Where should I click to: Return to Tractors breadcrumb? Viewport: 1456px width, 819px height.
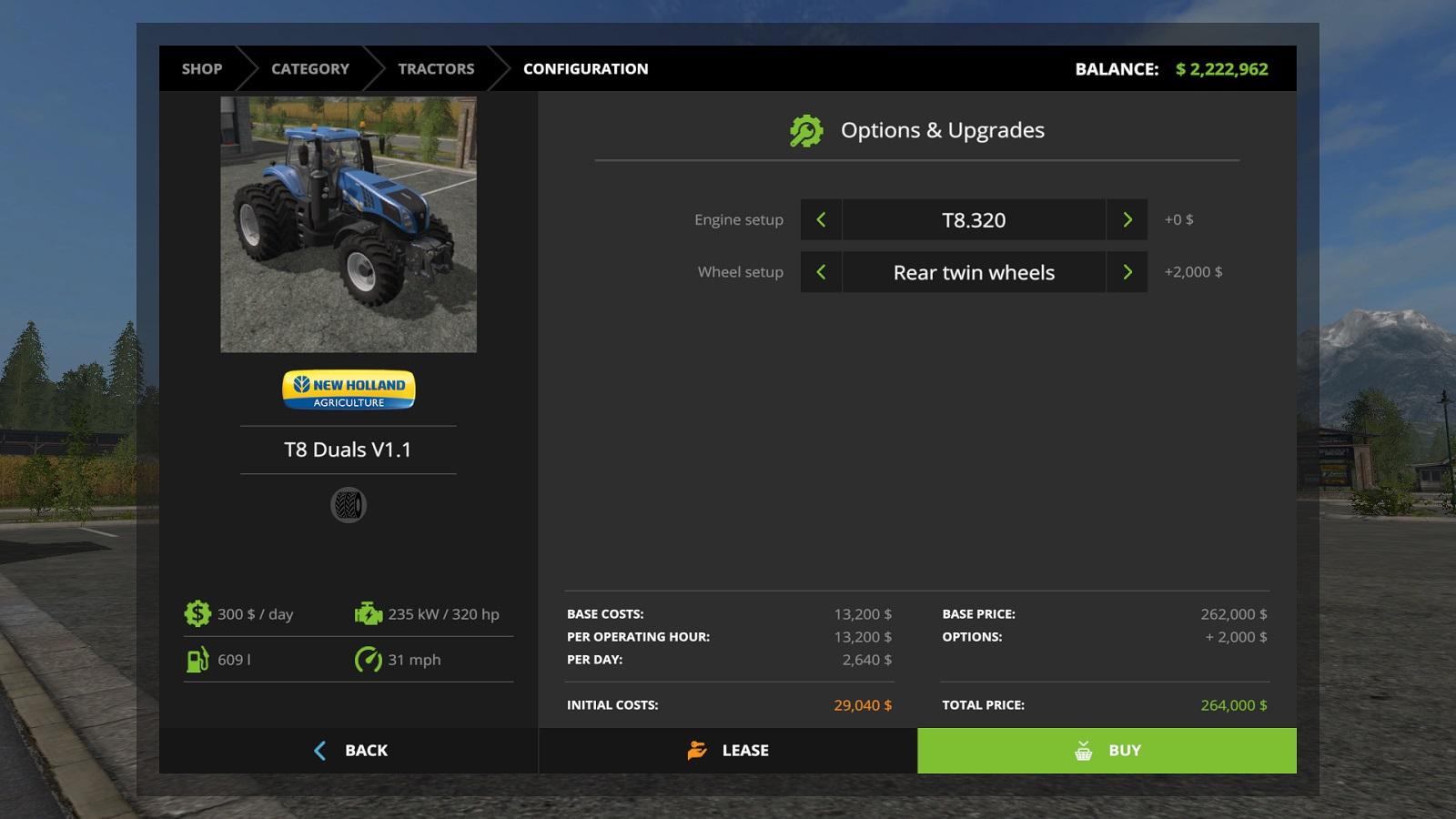point(436,69)
